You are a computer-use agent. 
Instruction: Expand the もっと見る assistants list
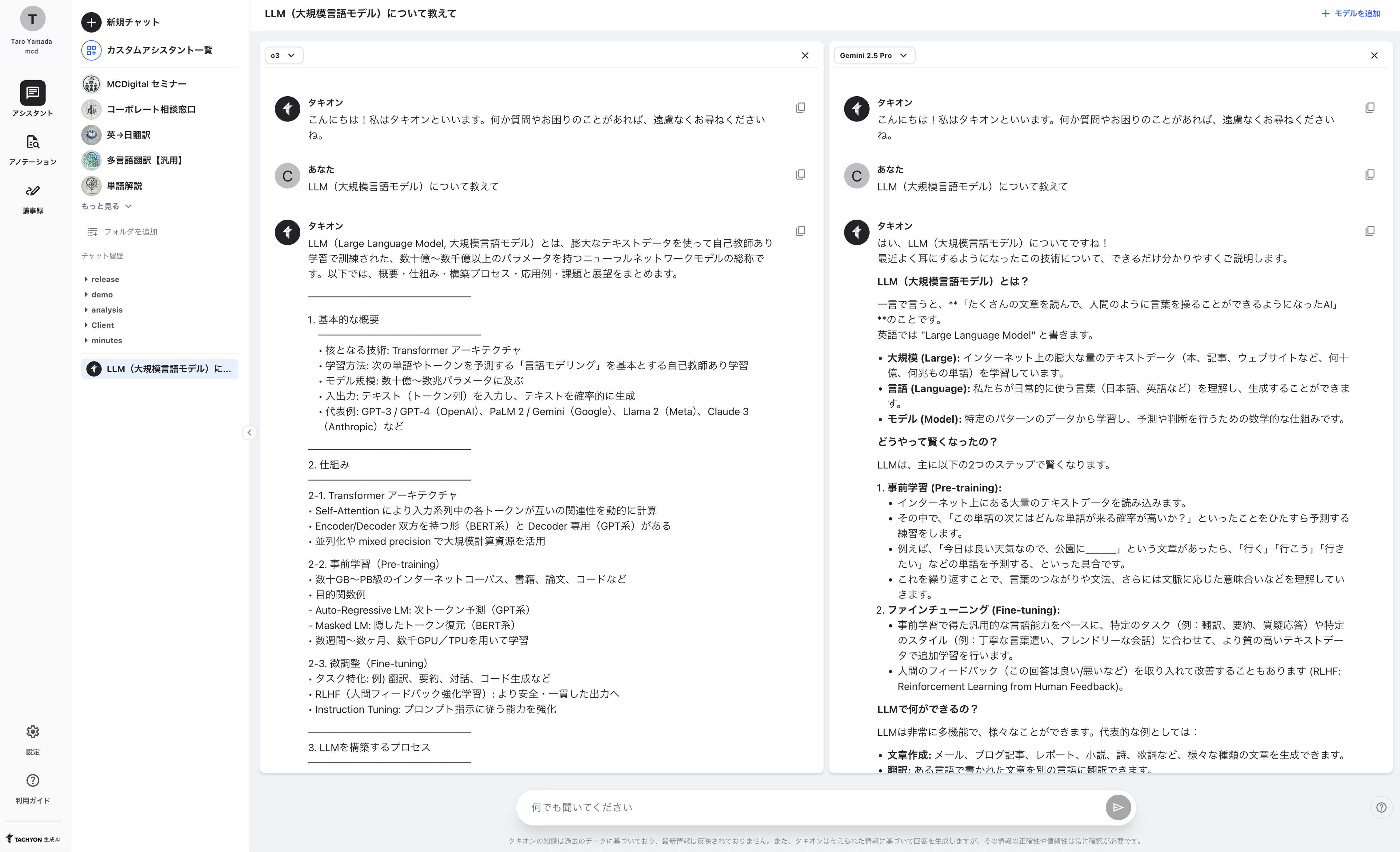(106, 206)
